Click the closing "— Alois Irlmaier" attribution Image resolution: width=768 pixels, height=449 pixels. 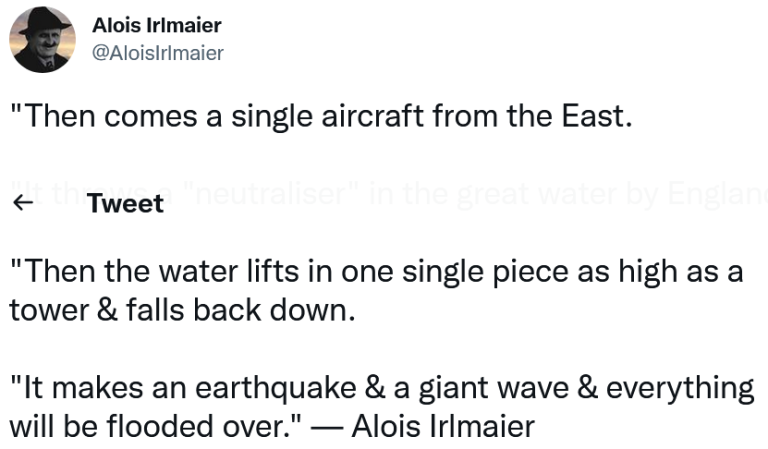click(423, 426)
